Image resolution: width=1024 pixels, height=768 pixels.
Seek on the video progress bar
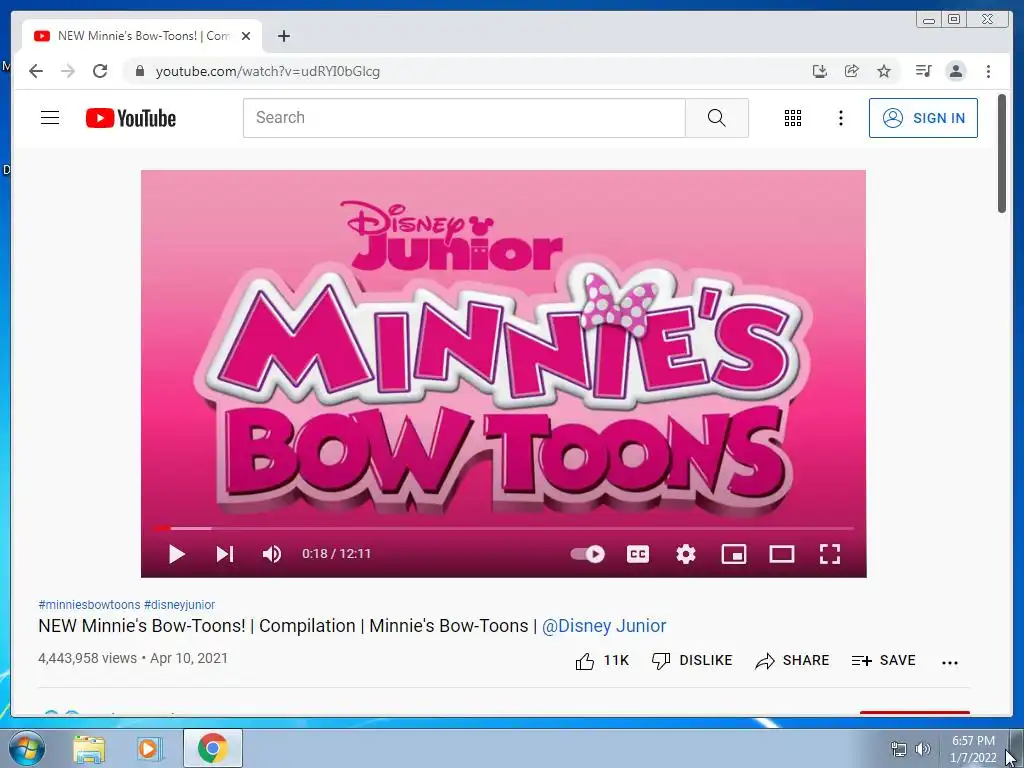coord(504,528)
